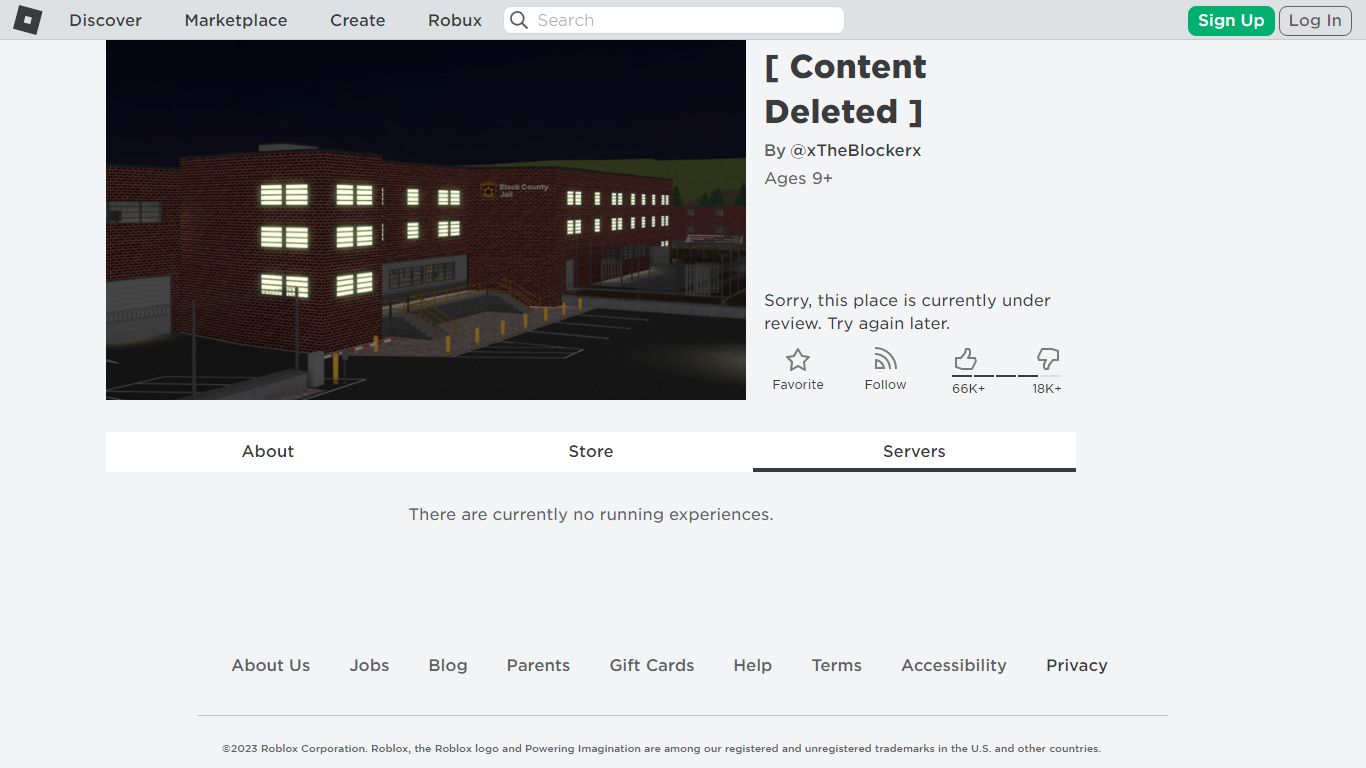Open the Discover menu
Screen dimensions: 1366x768
click(105, 20)
